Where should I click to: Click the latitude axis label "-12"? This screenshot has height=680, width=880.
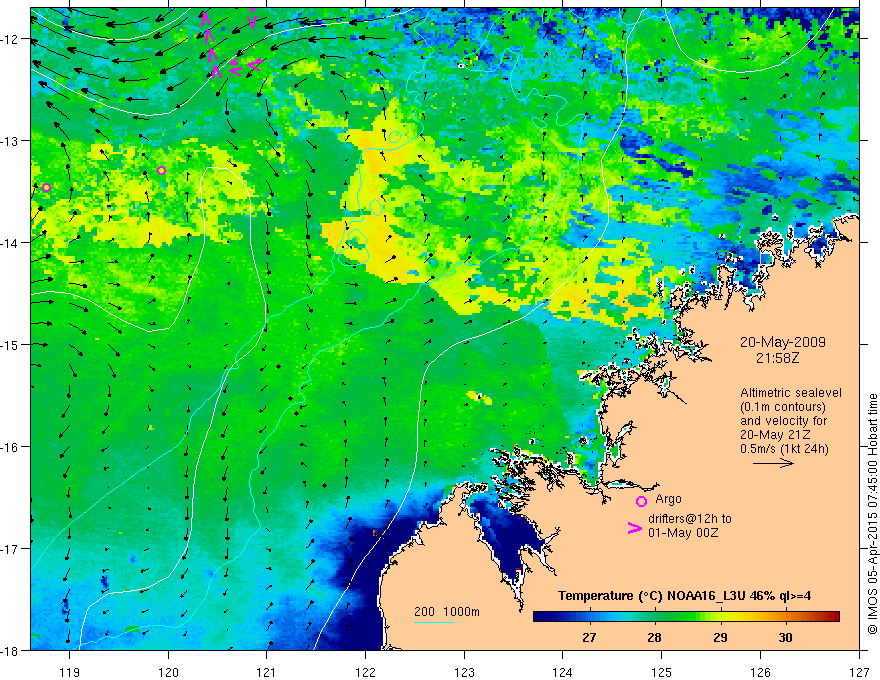click(x=10, y=39)
